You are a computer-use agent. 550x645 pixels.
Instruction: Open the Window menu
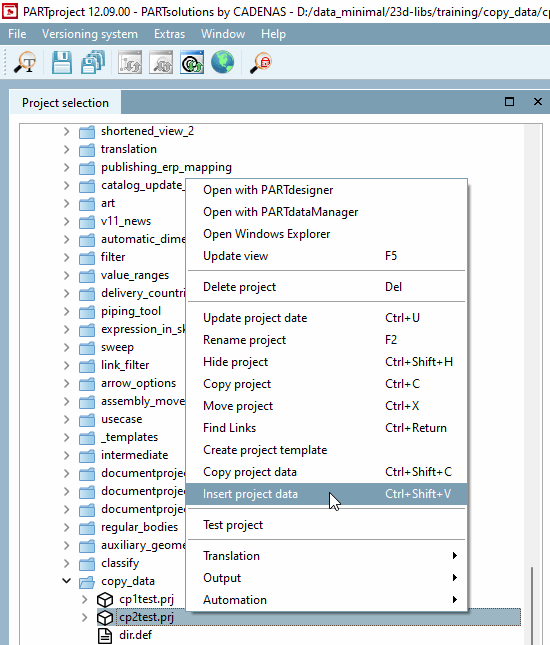pyautogui.click(x=223, y=34)
